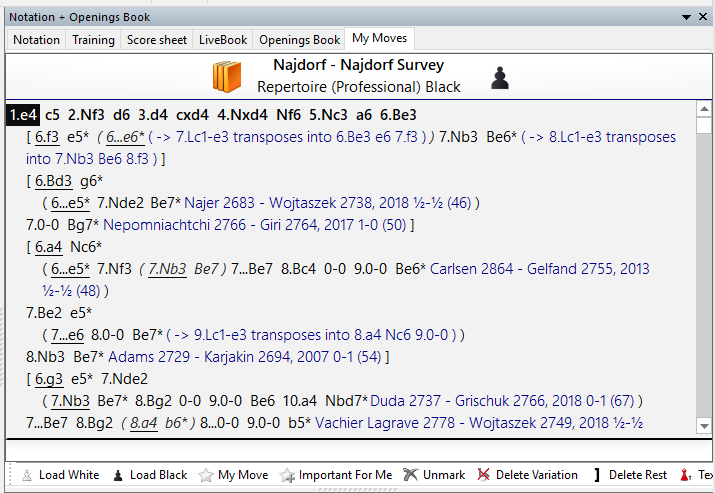Select the highlighted move 1.e4

tap(21, 114)
